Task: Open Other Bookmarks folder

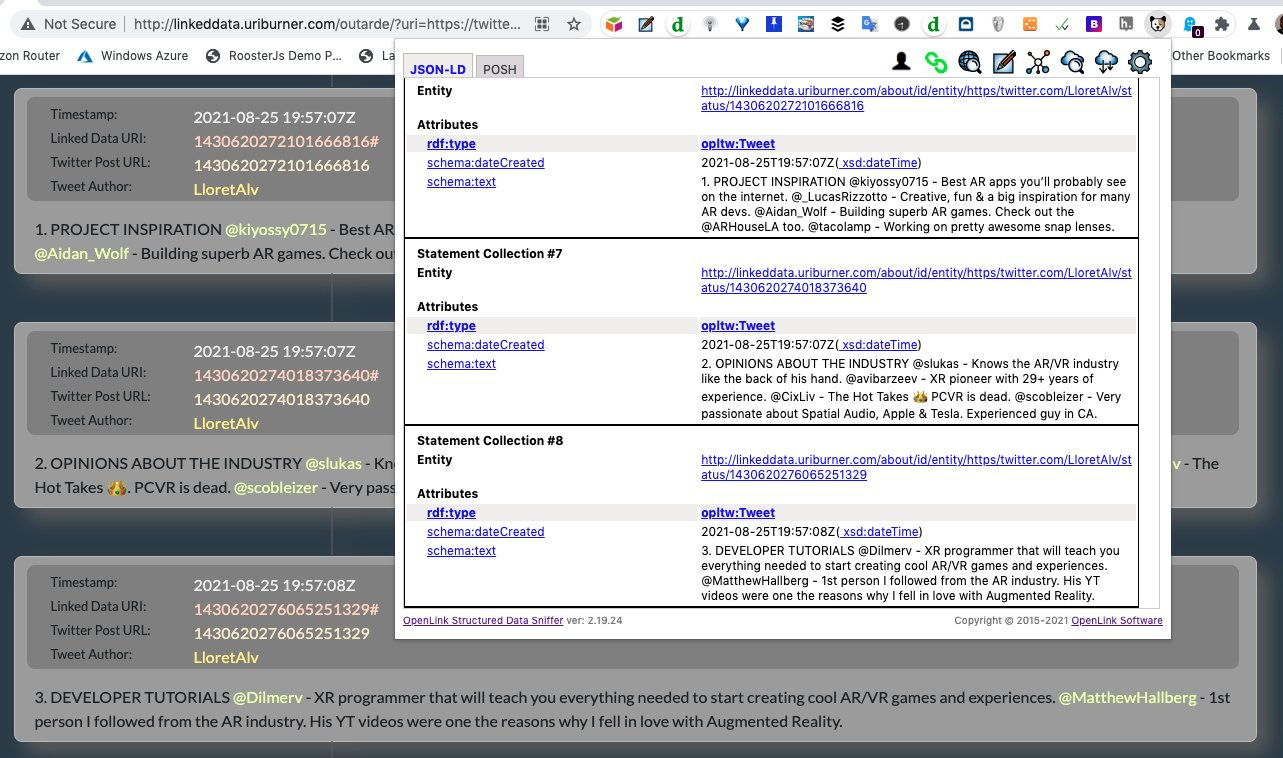Action: 1220,56
